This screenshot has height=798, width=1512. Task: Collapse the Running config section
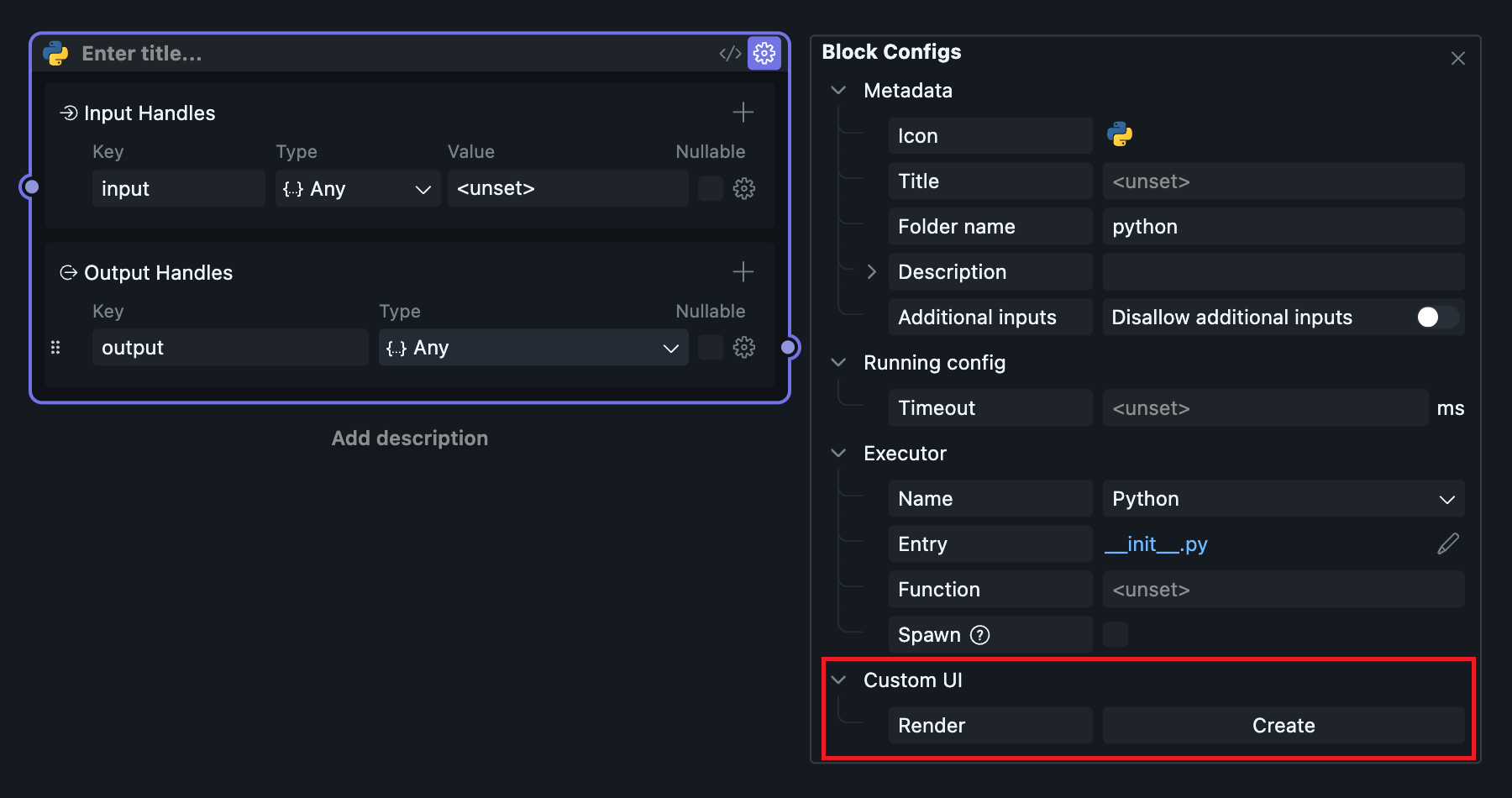click(838, 363)
